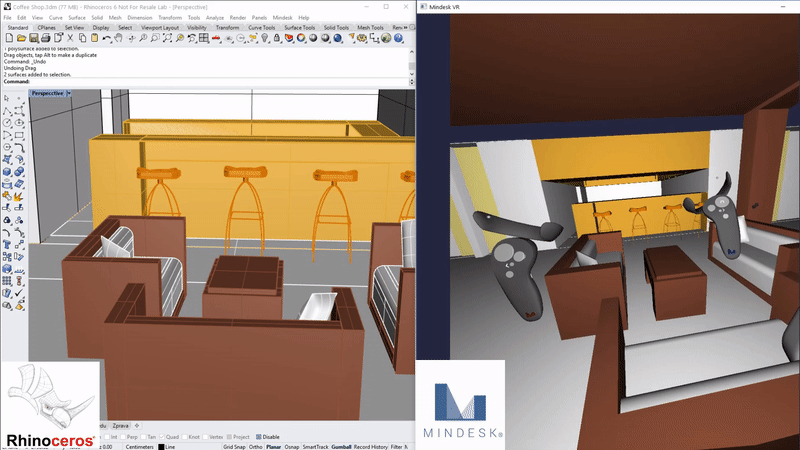
Task: Select the pointer arrow tool in sidebar
Action: click(x=7, y=98)
